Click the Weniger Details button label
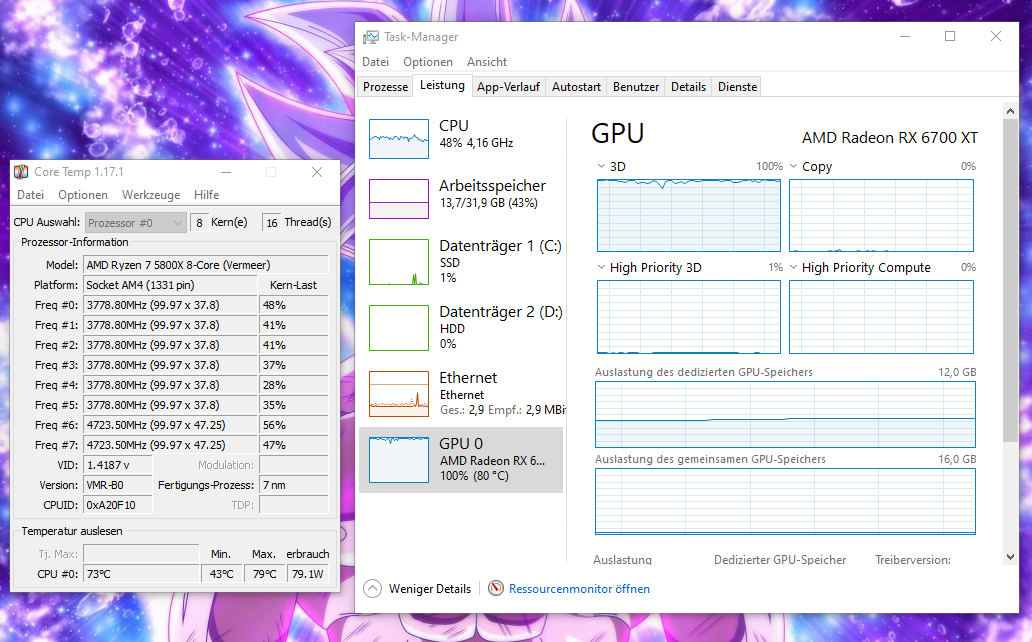The height and width of the screenshot is (642, 1032). pos(430,589)
